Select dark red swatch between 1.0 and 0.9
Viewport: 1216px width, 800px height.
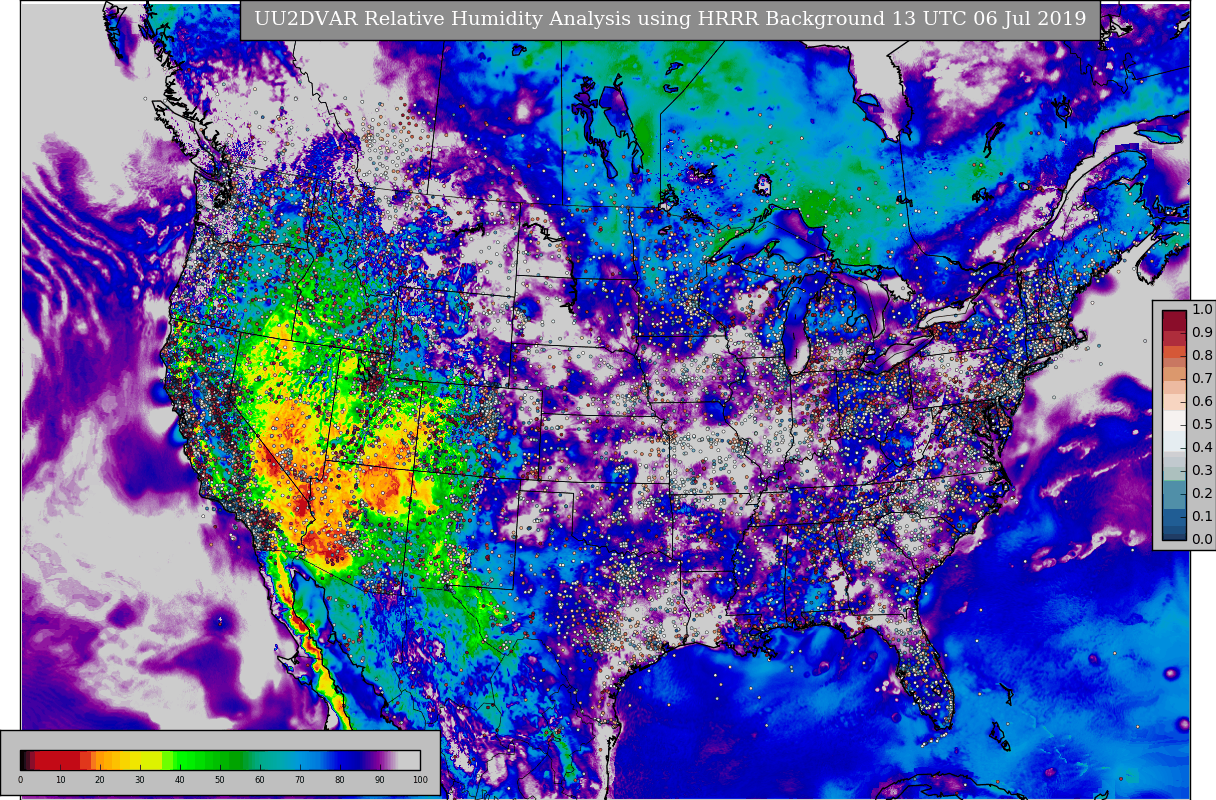[1174, 321]
